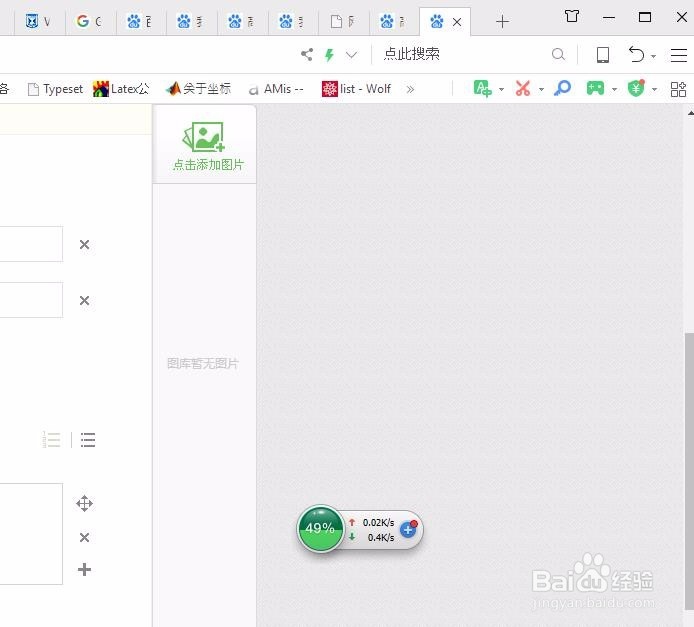
Task: Switch to the blank document tab
Action: pos(344,21)
